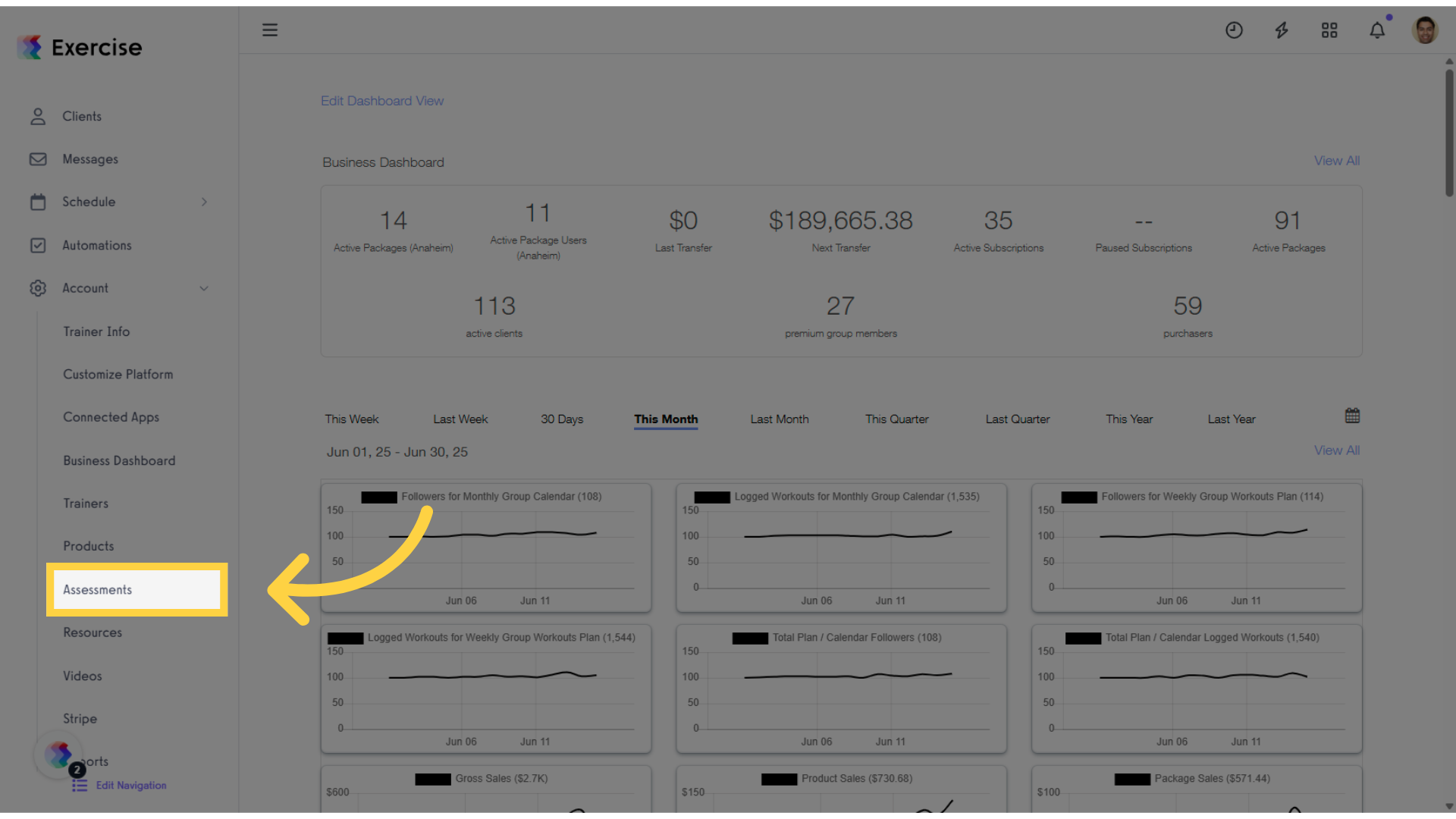Open Connected Apps under Account
Screen dimensions: 1456x819
[x=111, y=417]
